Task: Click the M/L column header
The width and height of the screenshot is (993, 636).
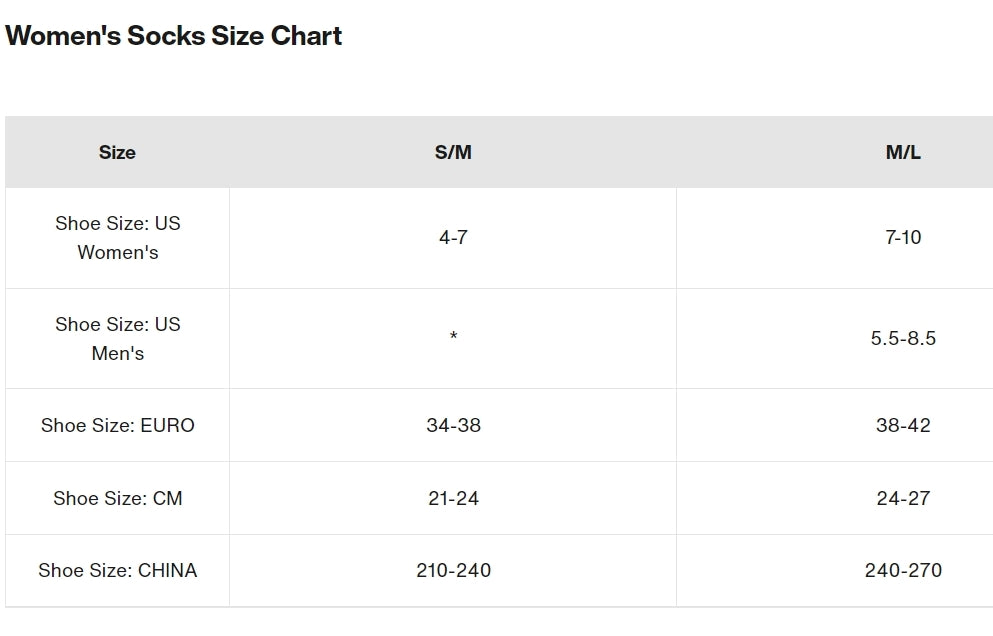Action: 903,152
